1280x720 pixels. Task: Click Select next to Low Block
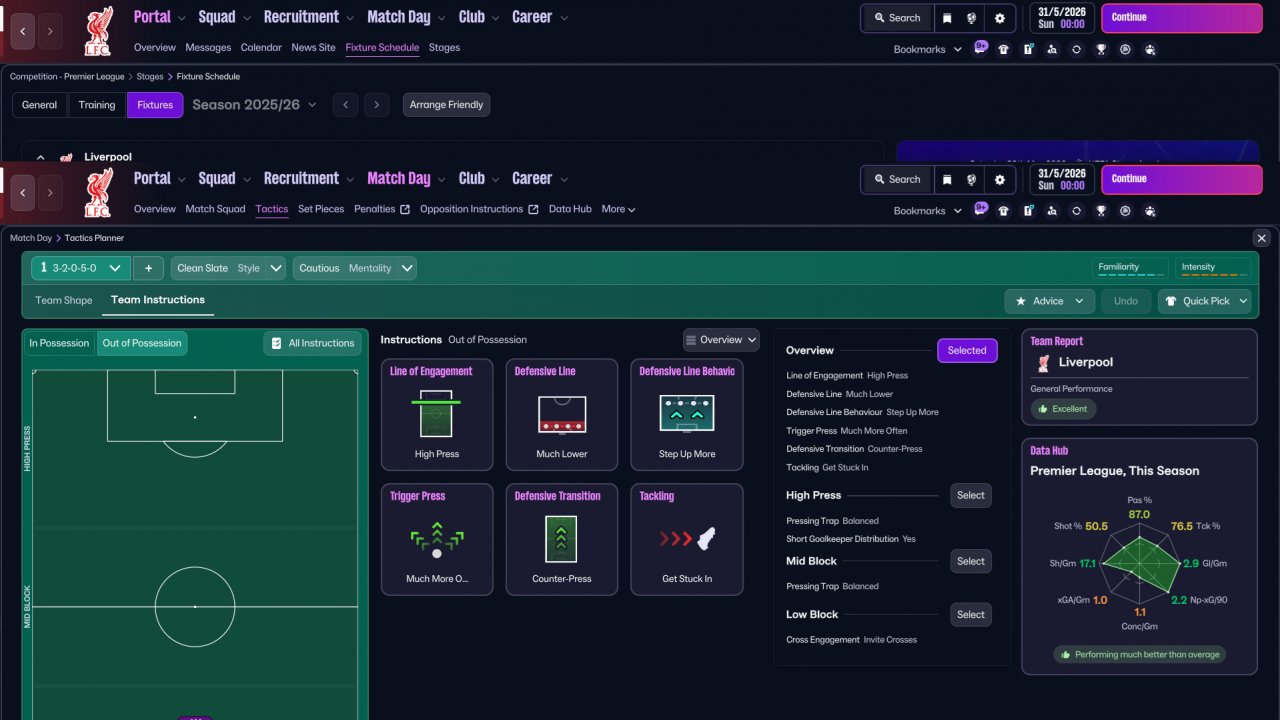(971, 615)
